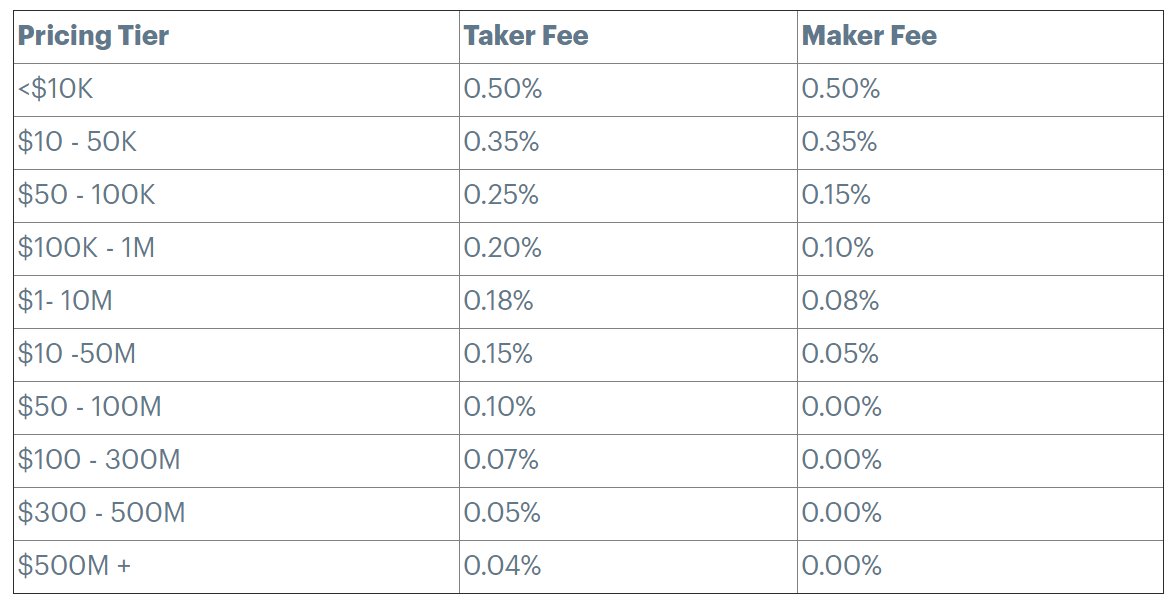The height and width of the screenshot is (602, 1170).
Task: Select the 0.18% taker fee cell
Action: 498,301
